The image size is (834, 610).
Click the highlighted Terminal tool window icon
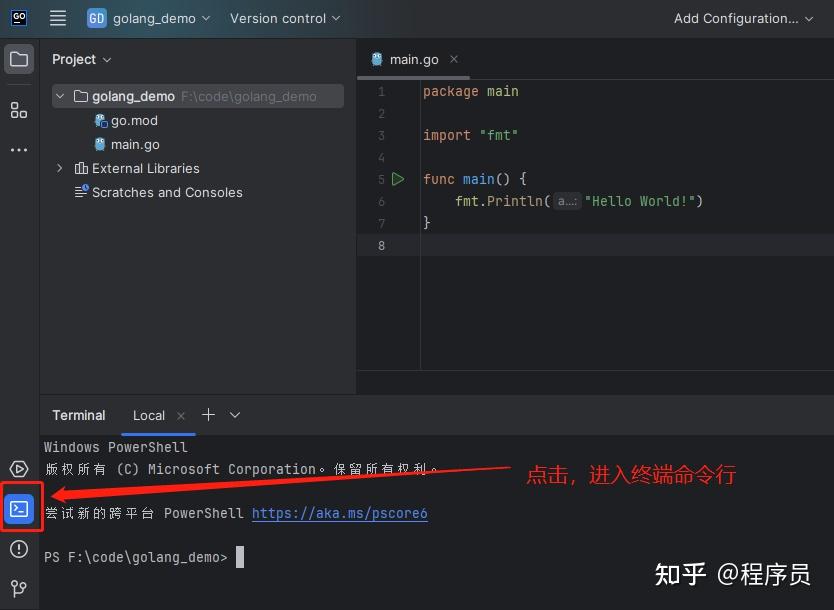(20, 508)
